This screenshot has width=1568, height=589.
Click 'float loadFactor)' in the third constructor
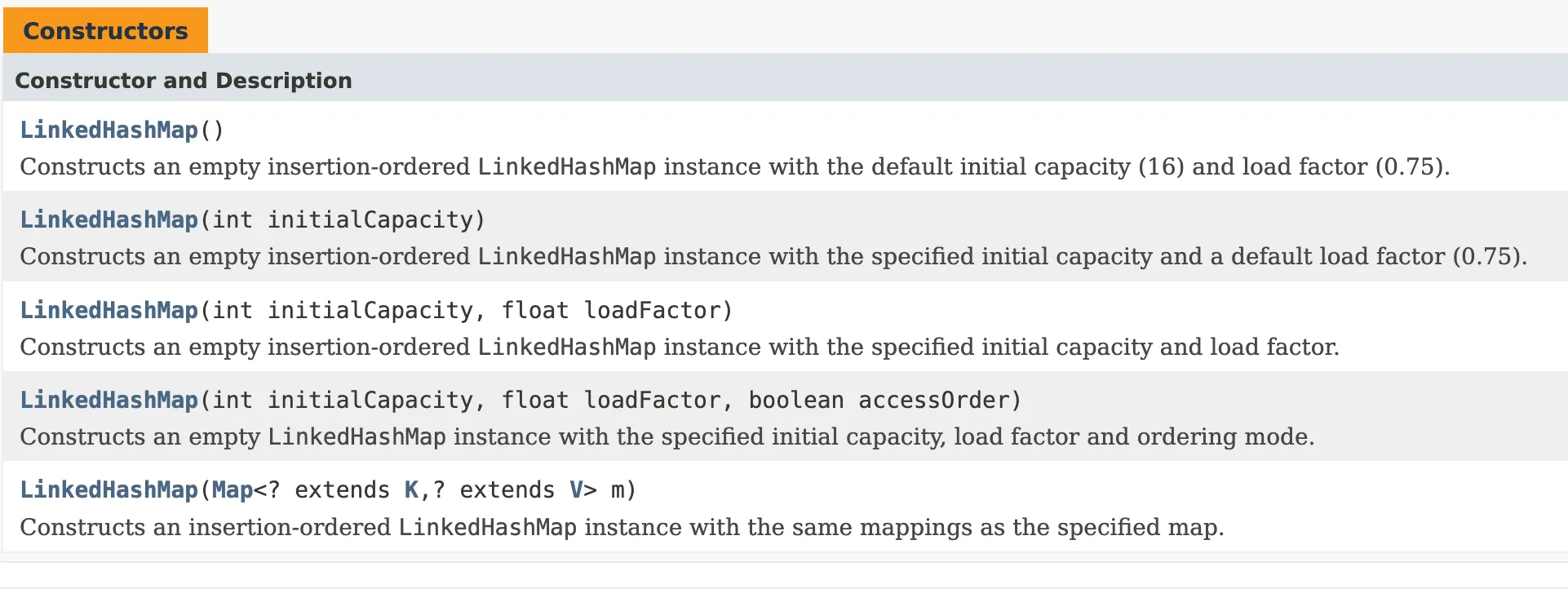tap(617, 310)
